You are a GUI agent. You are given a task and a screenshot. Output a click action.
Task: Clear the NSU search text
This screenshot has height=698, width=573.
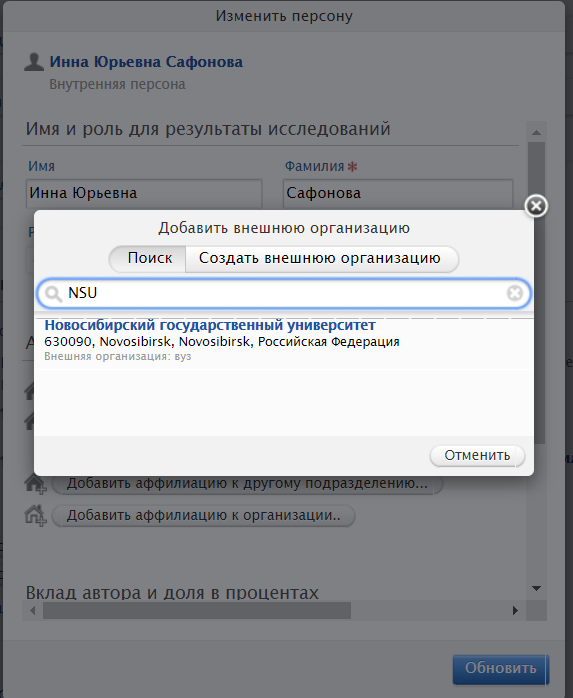(x=515, y=293)
